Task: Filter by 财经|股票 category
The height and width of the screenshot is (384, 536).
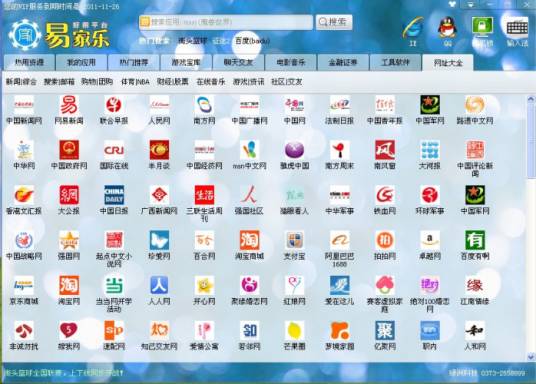Action: tap(173, 82)
